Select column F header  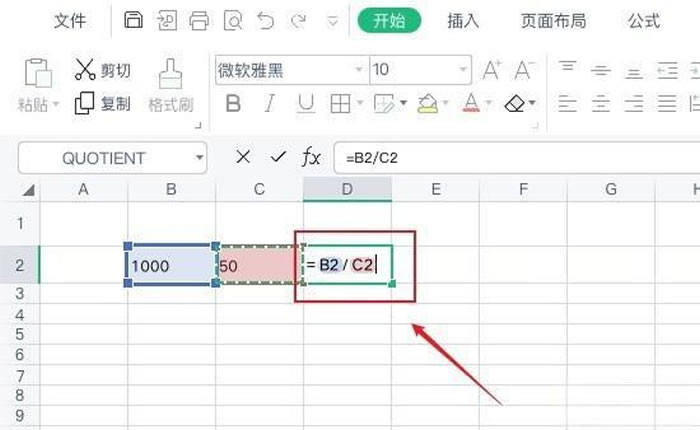523,189
